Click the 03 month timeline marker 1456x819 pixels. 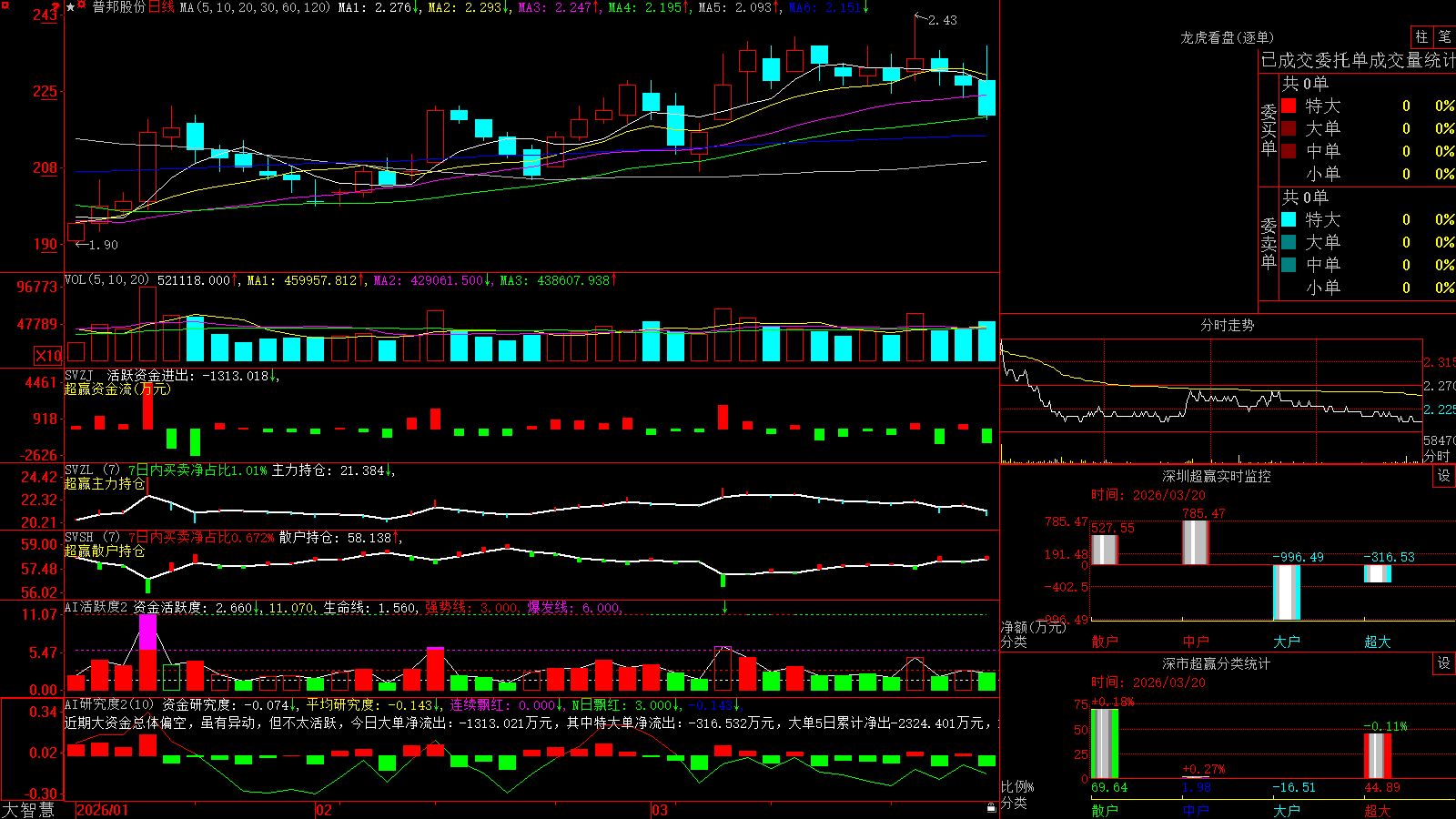pos(660,810)
